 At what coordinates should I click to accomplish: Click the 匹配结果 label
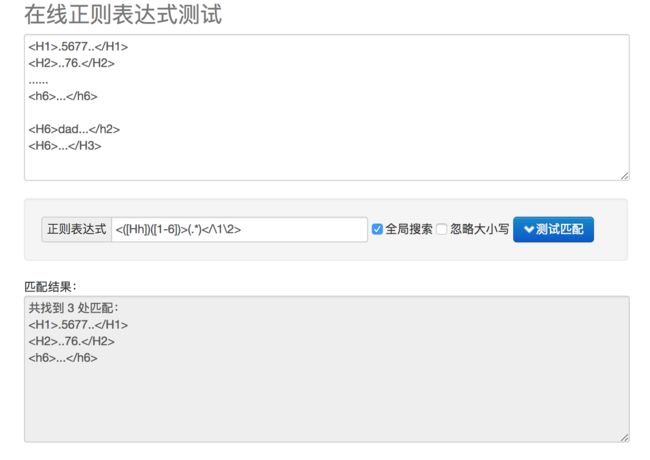pyautogui.click(x=50, y=287)
